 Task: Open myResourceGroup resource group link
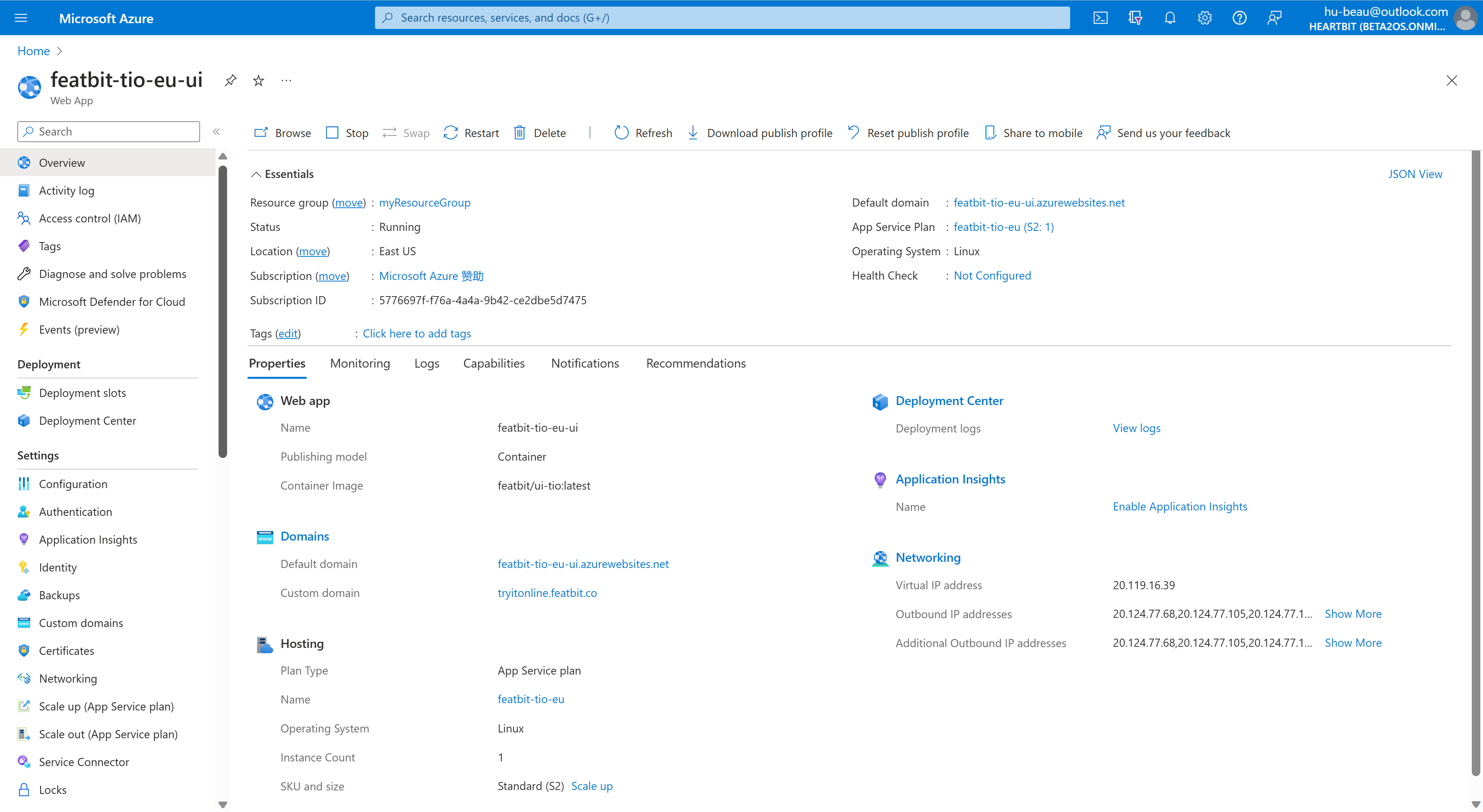(425, 203)
